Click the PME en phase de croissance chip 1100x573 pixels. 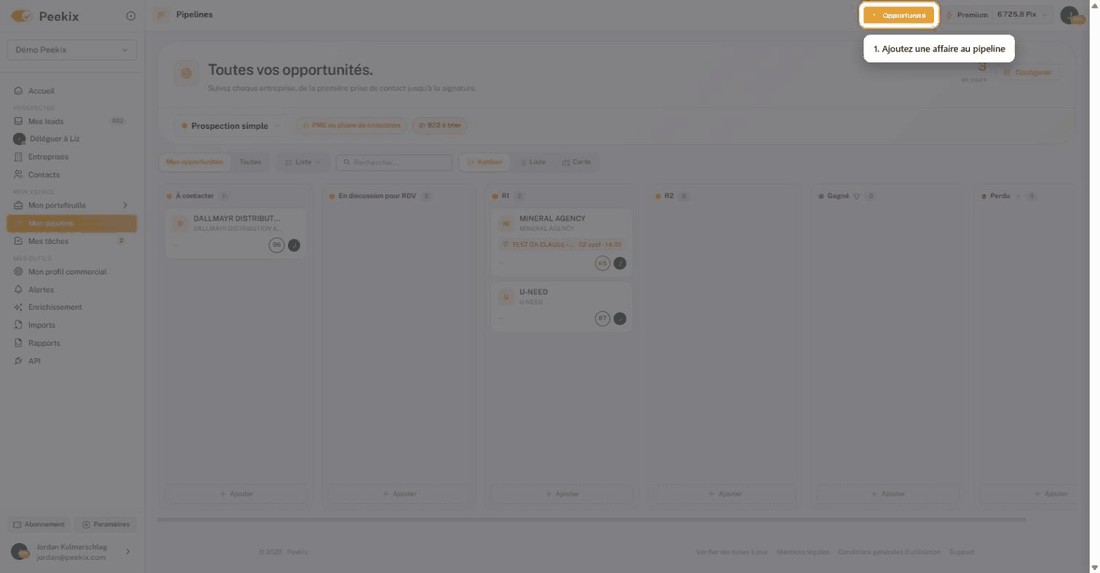click(x=351, y=126)
